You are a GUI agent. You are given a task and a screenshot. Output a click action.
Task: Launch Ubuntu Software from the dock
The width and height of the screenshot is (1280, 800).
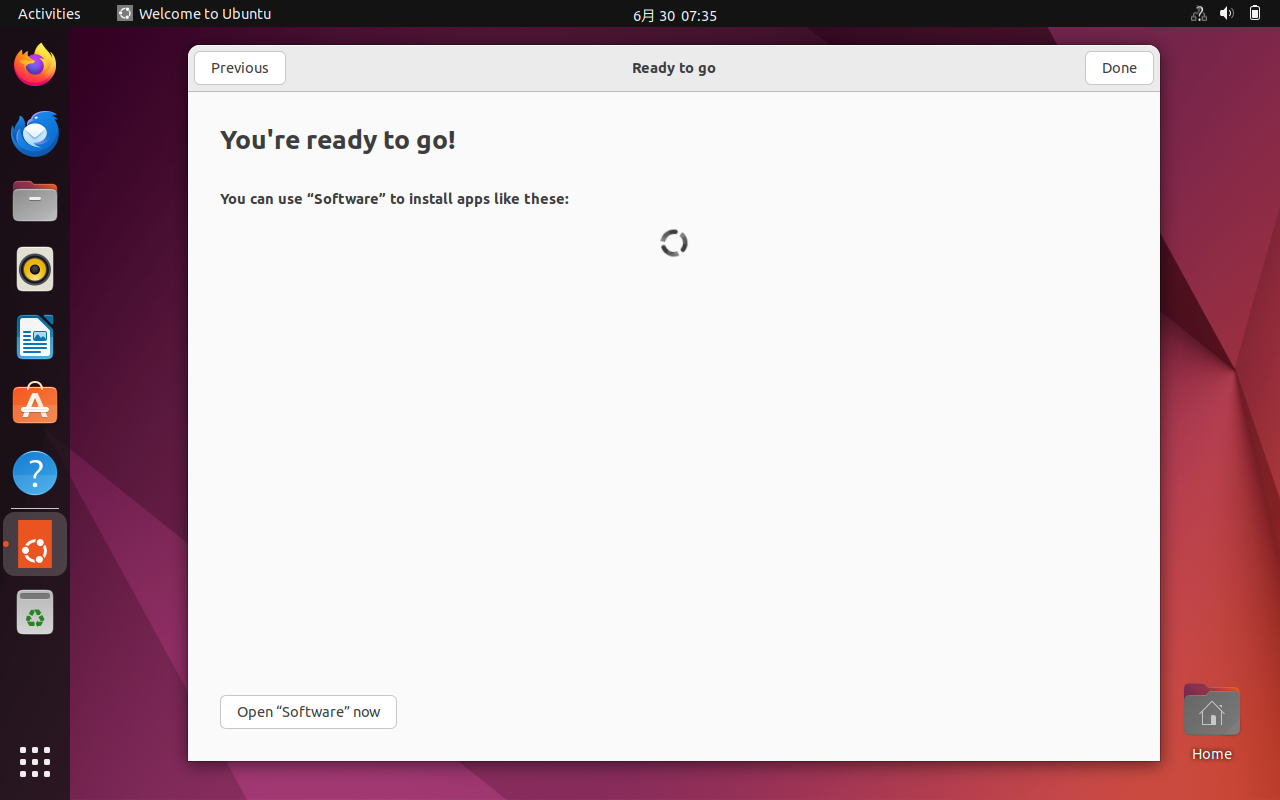pyautogui.click(x=35, y=405)
